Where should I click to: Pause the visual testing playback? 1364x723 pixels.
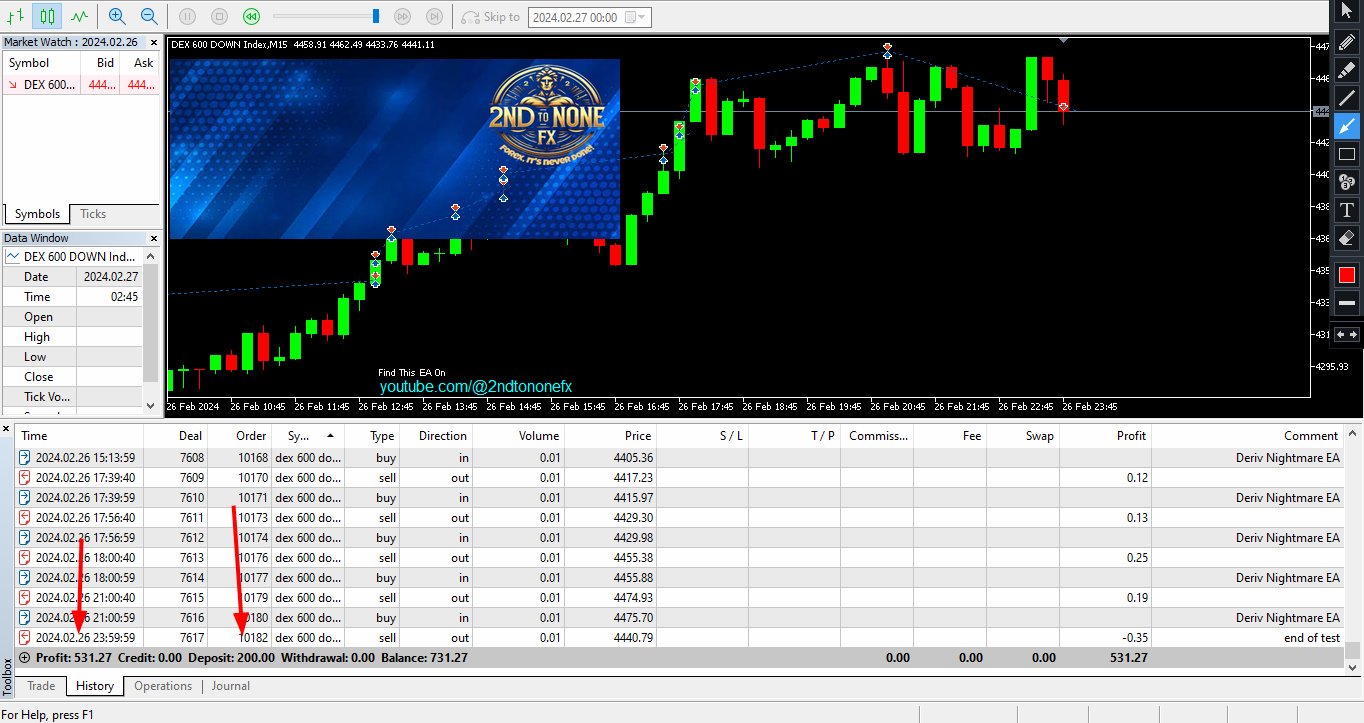[188, 16]
